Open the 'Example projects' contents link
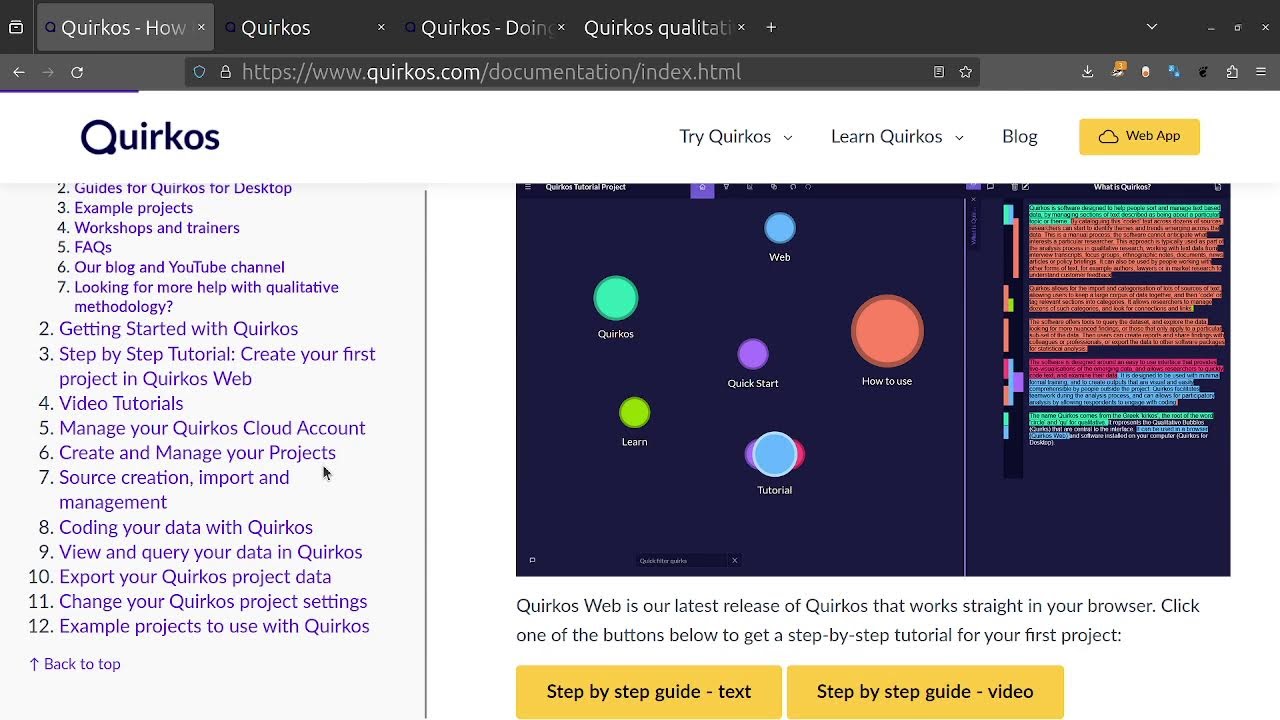This screenshot has width=1280, height=720. coord(133,208)
